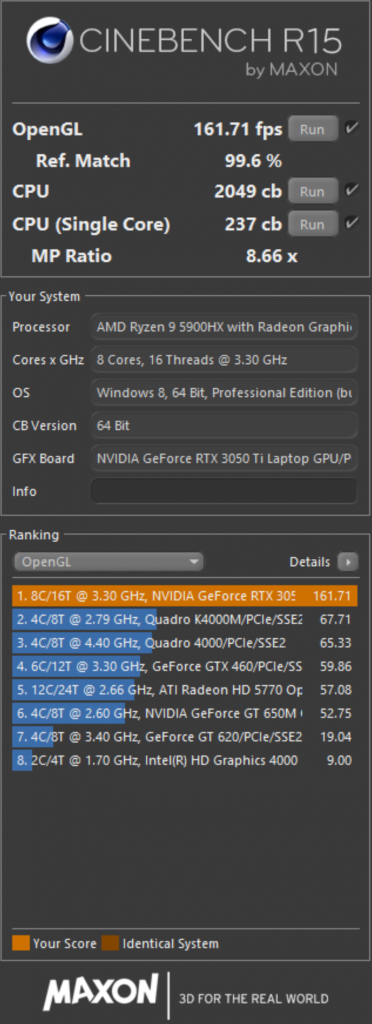The width and height of the screenshot is (372, 1024).
Task: Click the MAXON logo at the bottom
Action: tap(101, 993)
